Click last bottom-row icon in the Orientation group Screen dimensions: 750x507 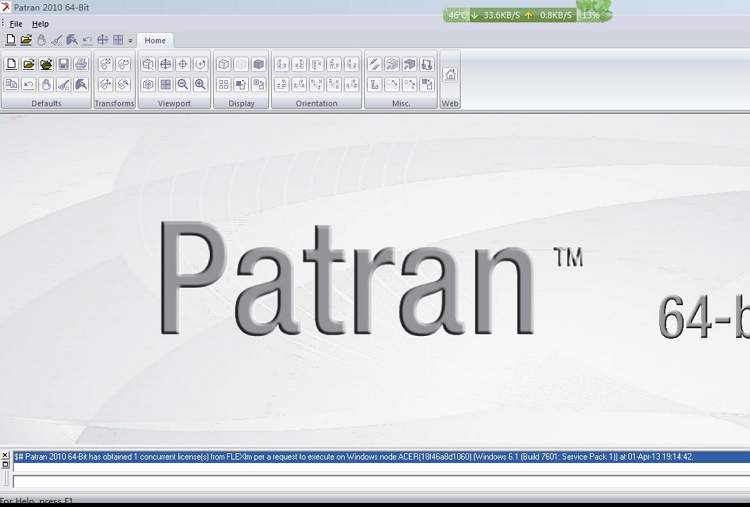pyautogui.click(x=351, y=85)
